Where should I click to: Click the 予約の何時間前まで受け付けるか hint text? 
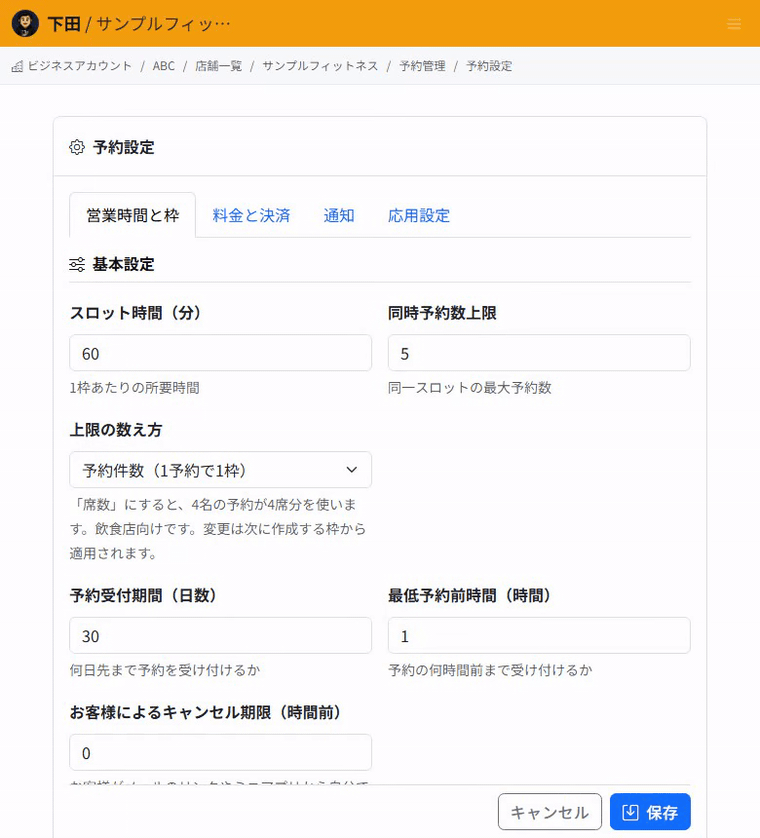(490, 670)
